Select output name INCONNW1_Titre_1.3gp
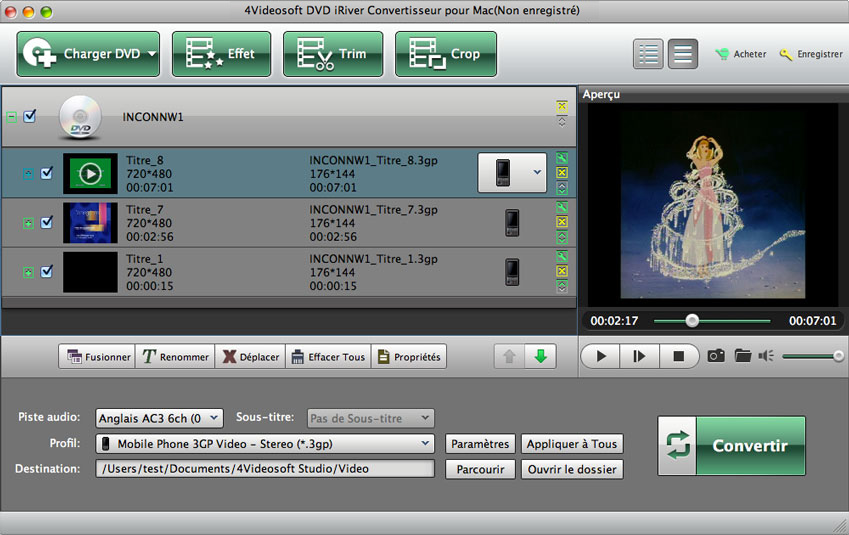Screen dimensions: 849x535 click(373, 259)
